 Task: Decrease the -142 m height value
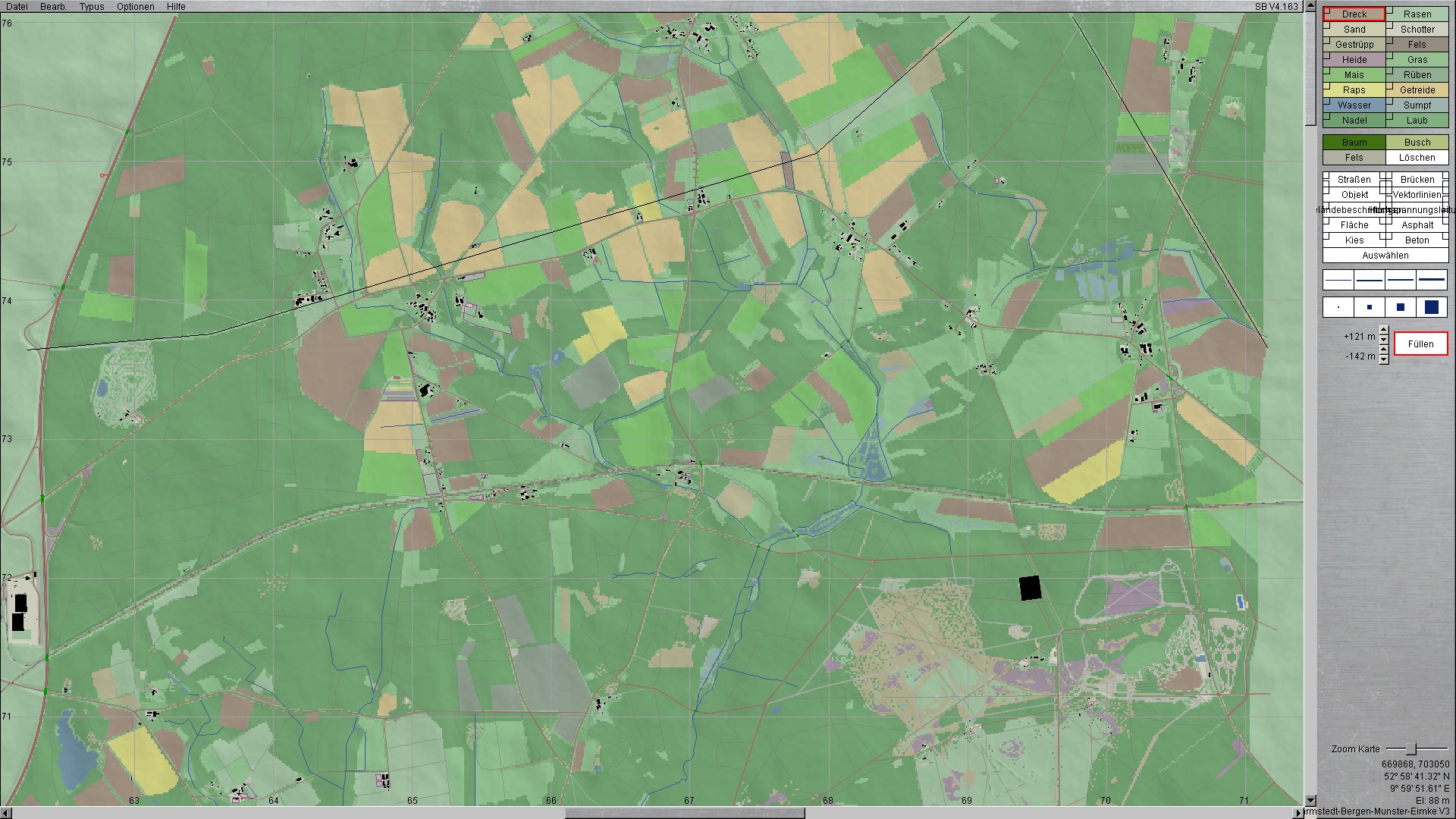coord(1384,360)
